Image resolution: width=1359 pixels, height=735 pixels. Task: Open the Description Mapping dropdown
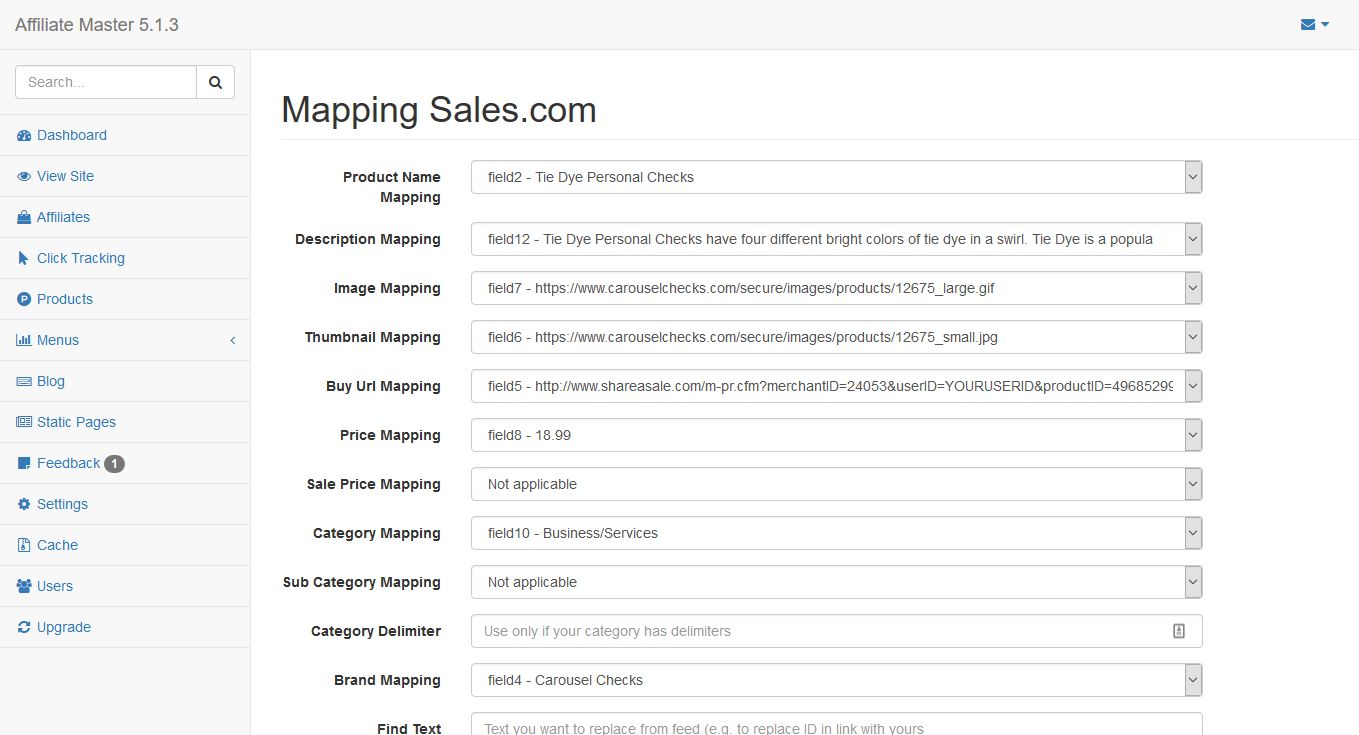tap(837, 239)
